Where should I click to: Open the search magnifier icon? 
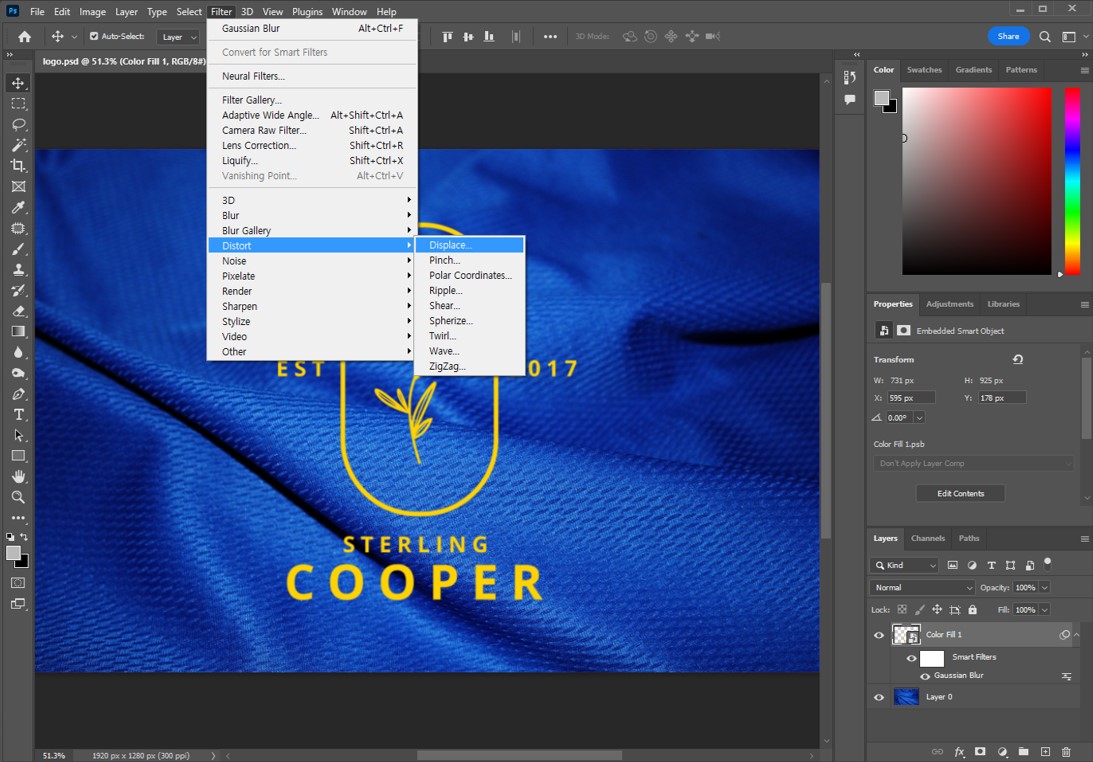pos(1044,36)
